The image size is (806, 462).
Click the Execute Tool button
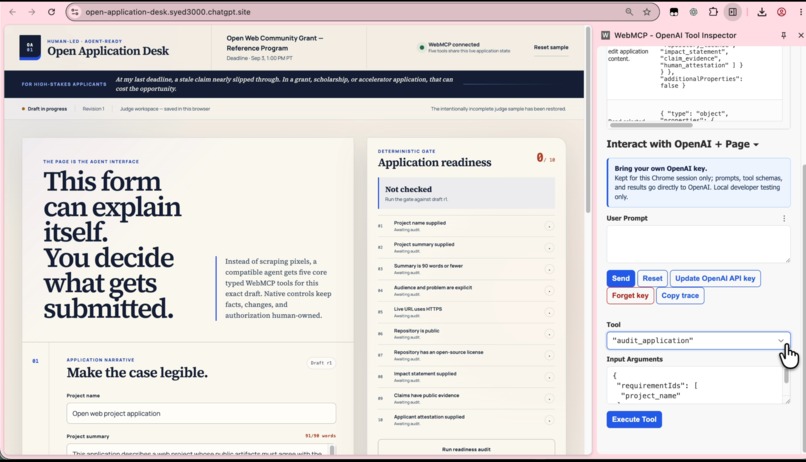634,419
